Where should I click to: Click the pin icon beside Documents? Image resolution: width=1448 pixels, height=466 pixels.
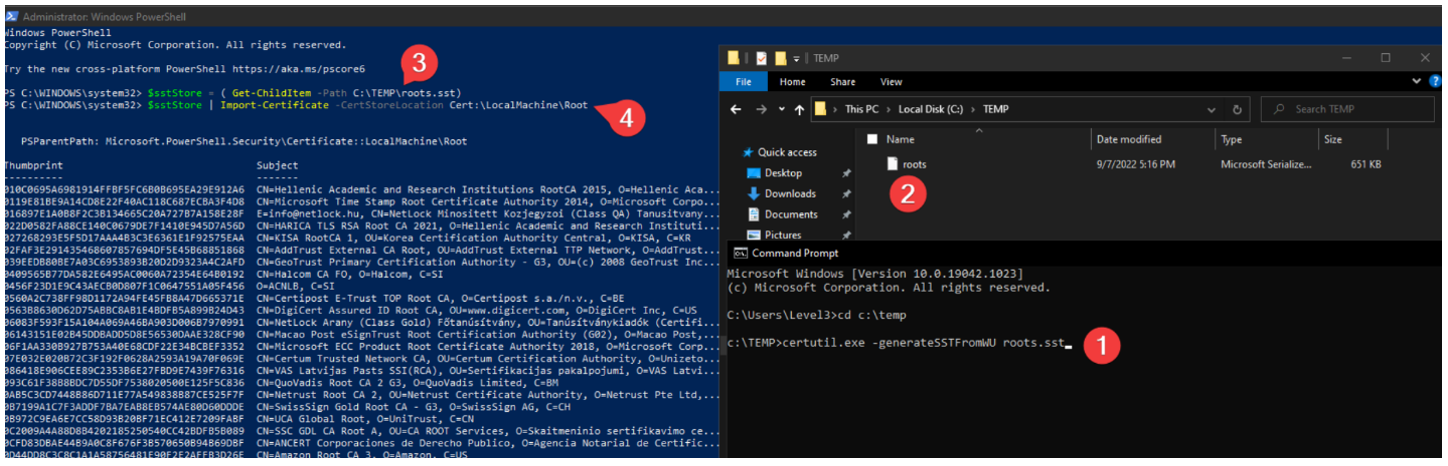[846, 214]
